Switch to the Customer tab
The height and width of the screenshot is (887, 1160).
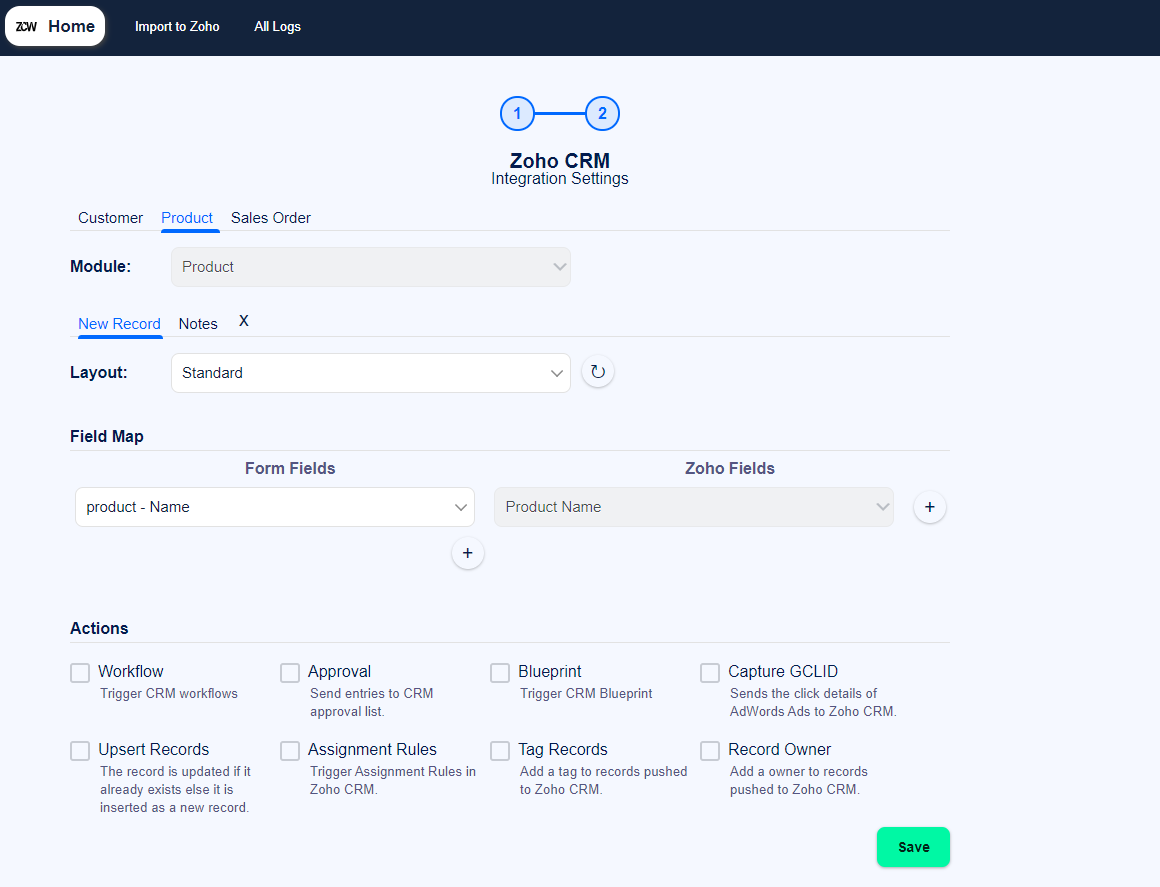click(x=110, y=217)
